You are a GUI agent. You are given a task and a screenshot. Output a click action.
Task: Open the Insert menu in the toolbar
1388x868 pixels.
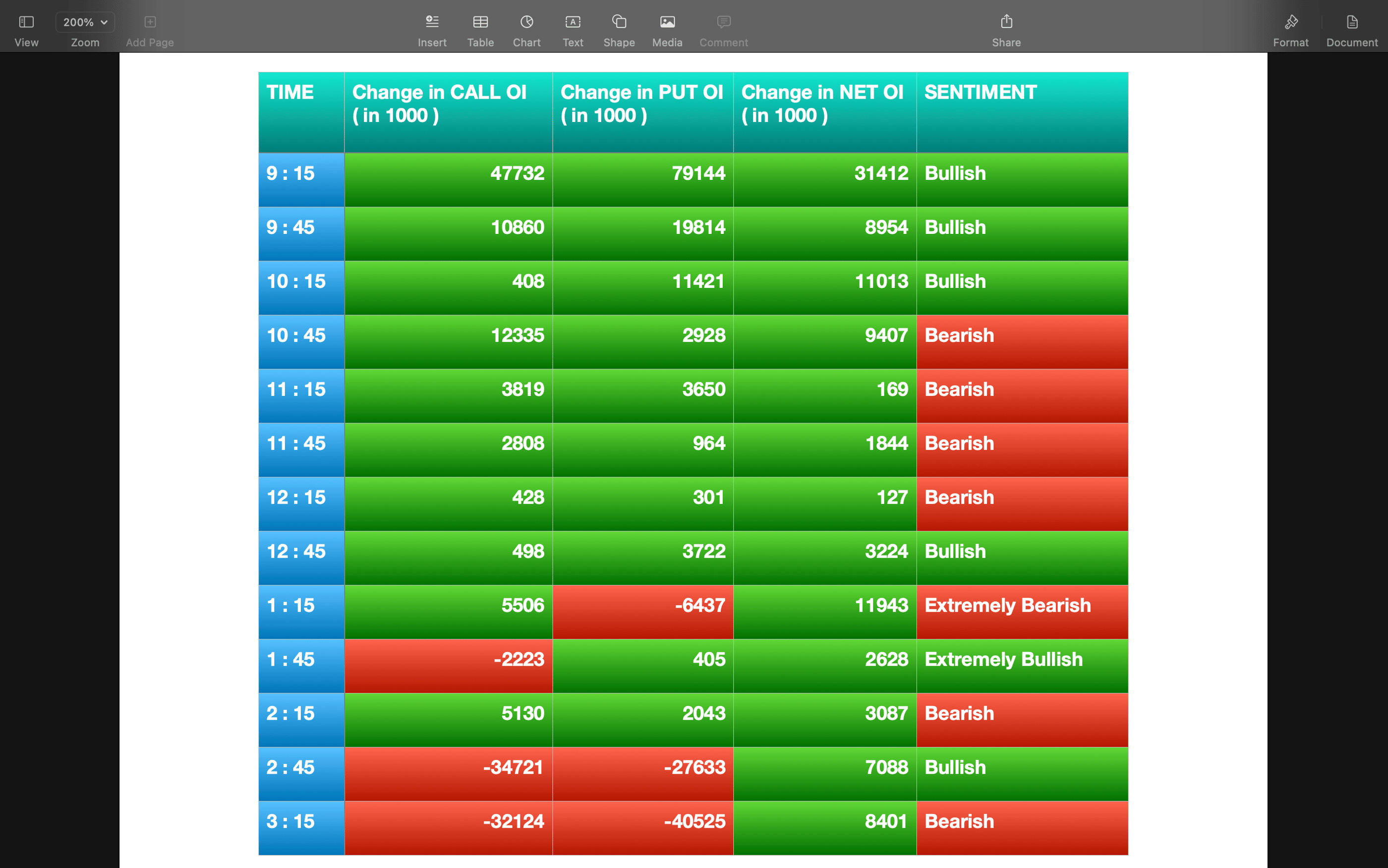(432, 27)
